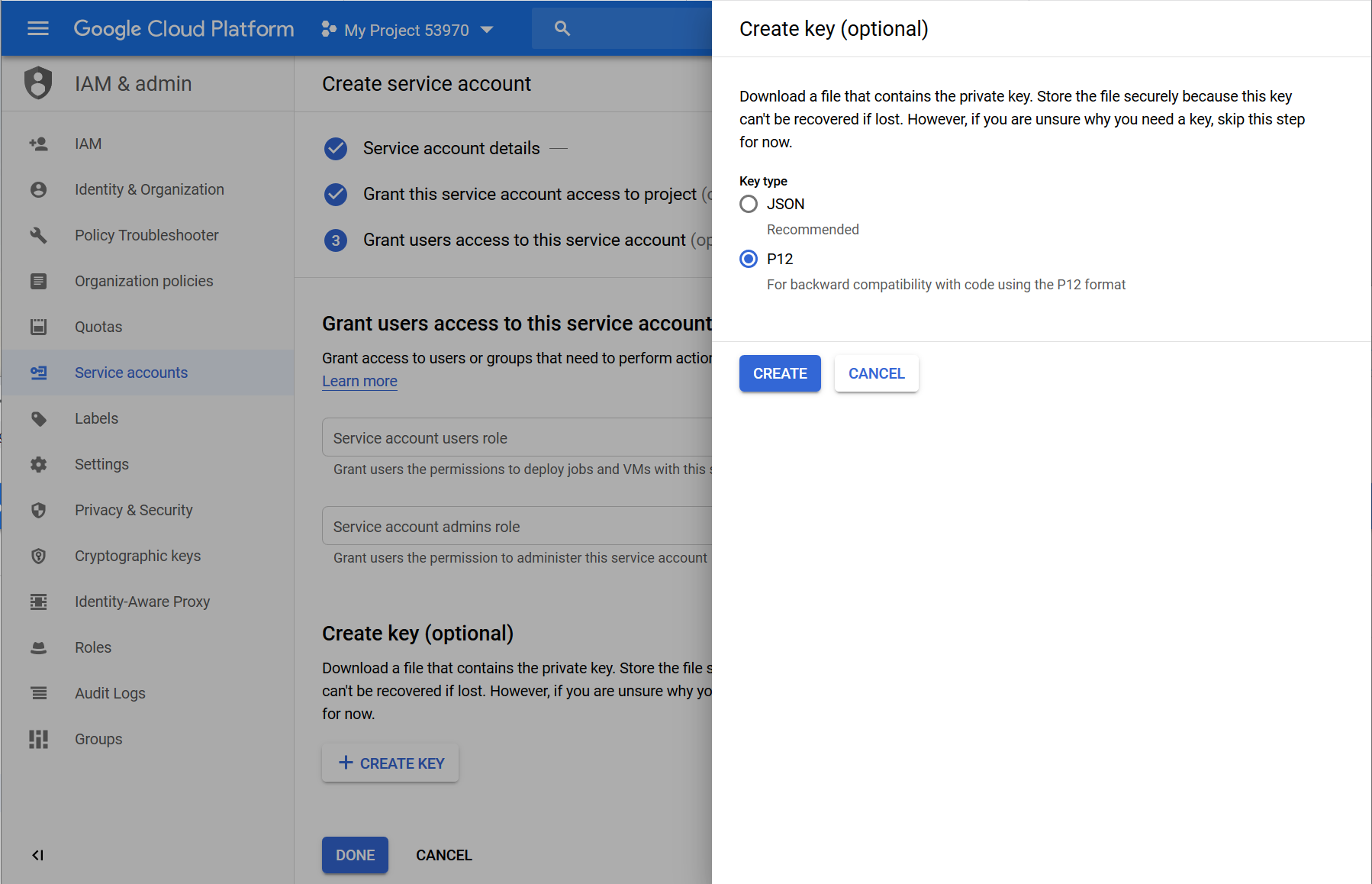Select the P12 key type radio button
Screen dimensions: 1372x884
click(749, 259)
